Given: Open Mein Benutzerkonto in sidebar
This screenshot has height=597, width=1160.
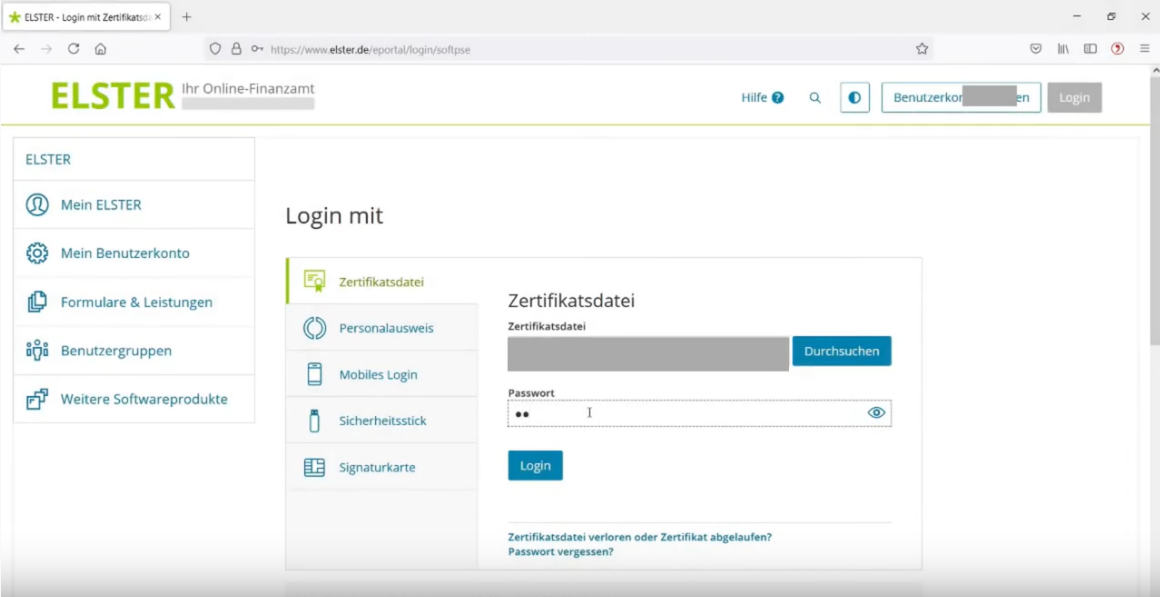Looking at the screenshot, I should click(134, 253).
